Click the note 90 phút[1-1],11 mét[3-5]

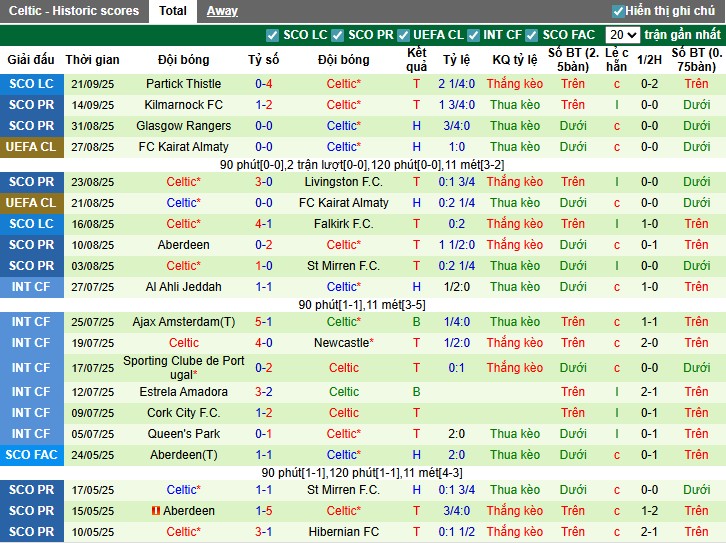(362, 305)
